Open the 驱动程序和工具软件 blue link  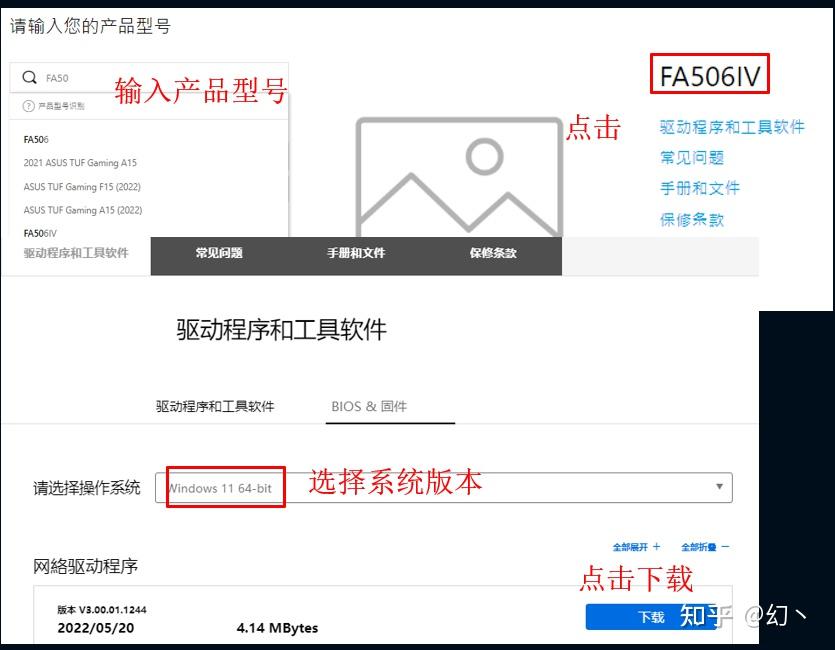(x=732, y=127)
